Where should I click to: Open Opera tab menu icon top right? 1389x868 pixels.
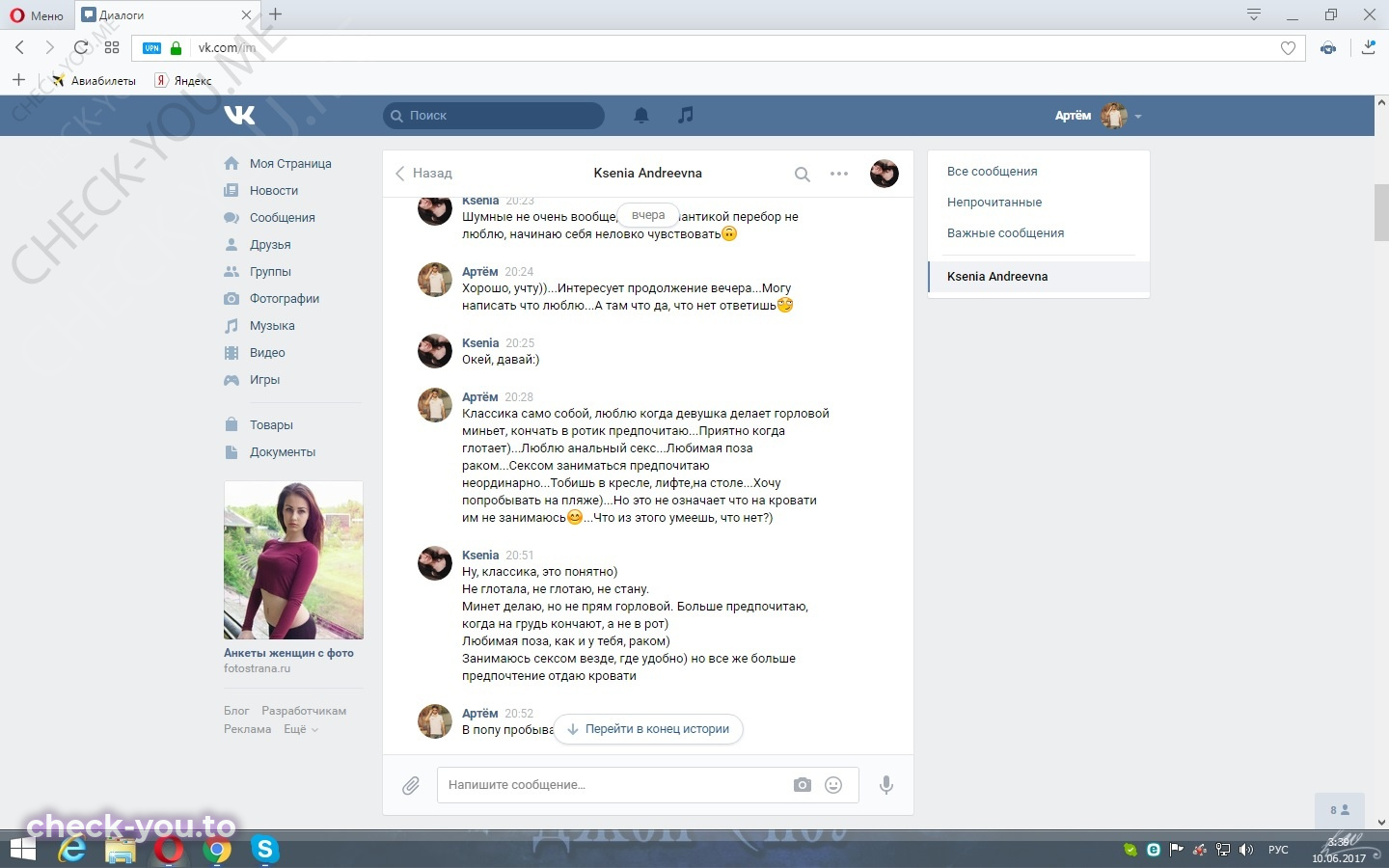point(1254,14)
